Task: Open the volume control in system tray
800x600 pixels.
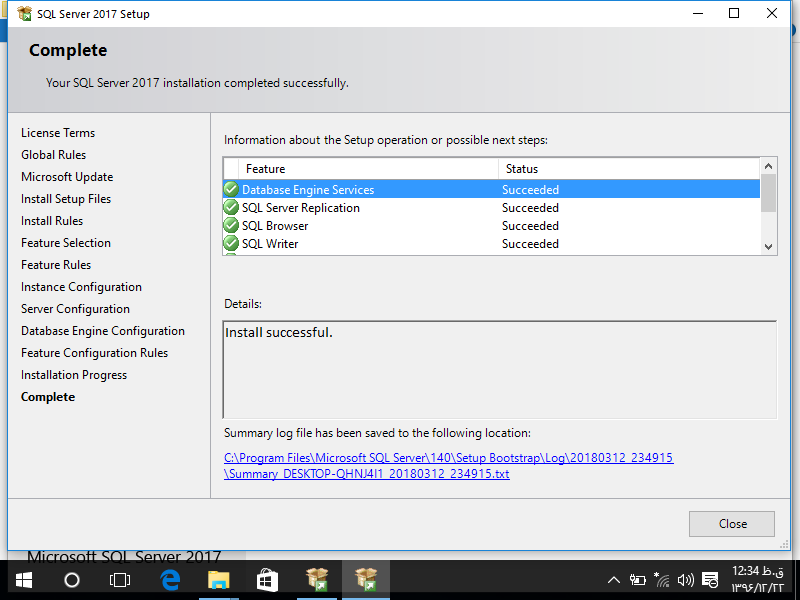Action: point(685,579)
